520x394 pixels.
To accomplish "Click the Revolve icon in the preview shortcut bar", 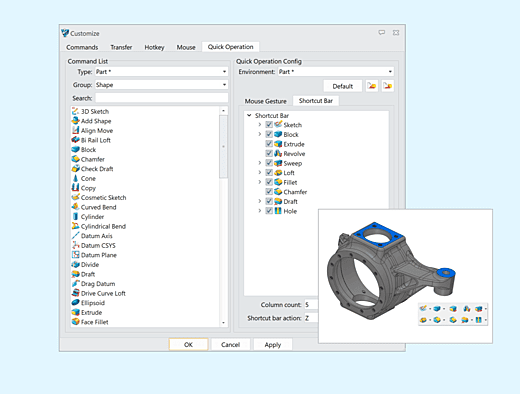I will point(467,309).
